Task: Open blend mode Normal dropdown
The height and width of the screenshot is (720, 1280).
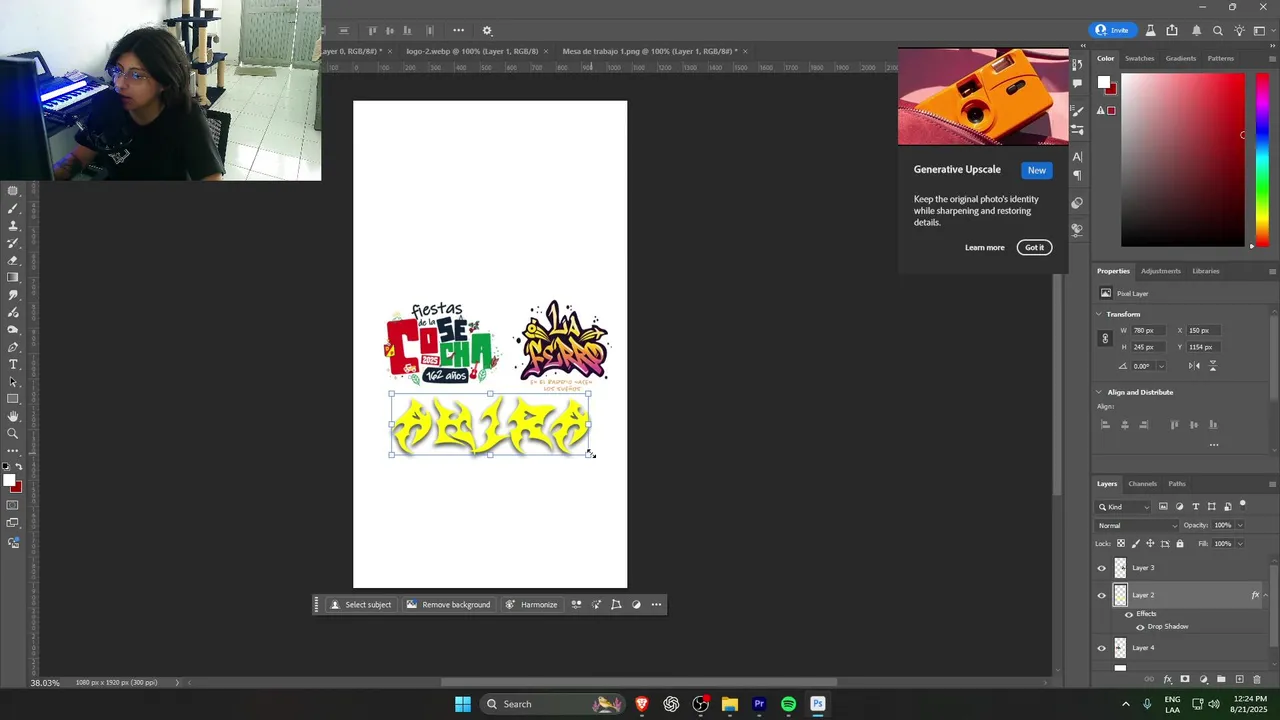Action: [x=1137, y=525]
